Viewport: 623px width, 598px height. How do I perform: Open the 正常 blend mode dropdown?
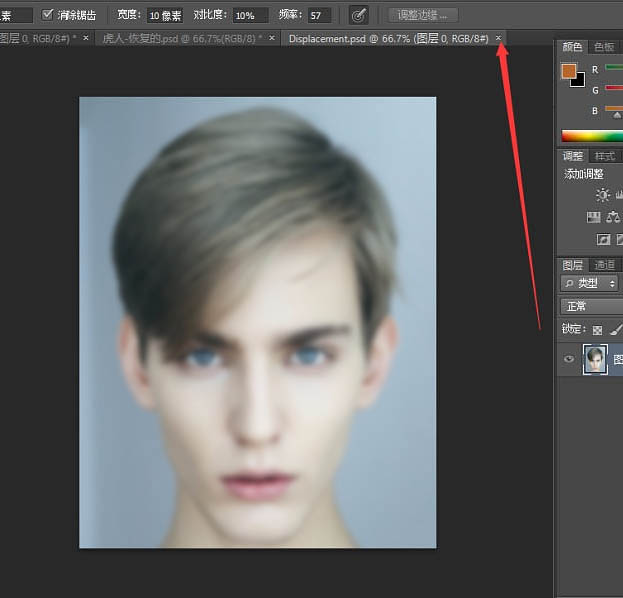(x=592, y=306)
